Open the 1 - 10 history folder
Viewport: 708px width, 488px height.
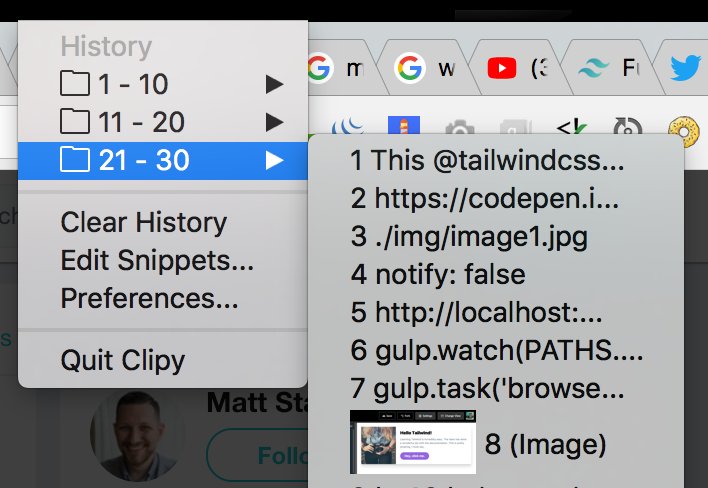tap(163, 84)
